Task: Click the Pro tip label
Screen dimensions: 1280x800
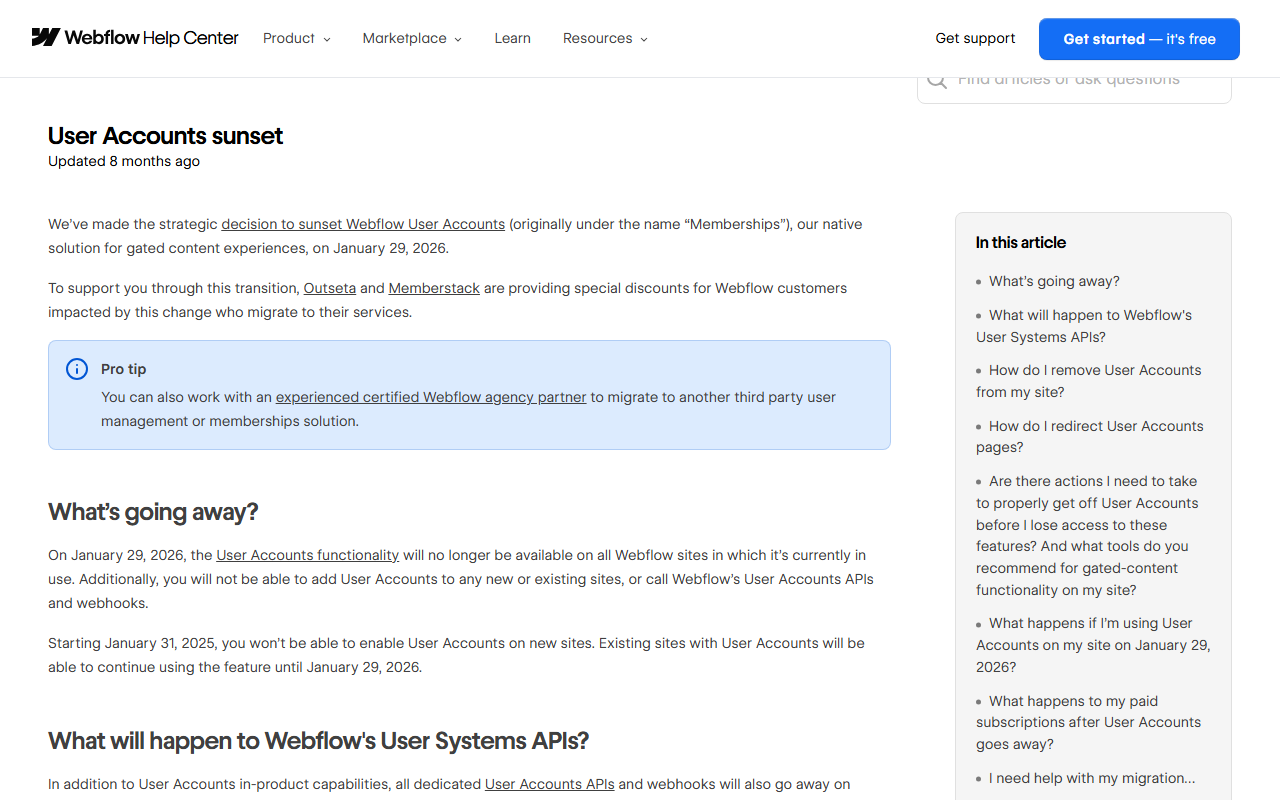Action: tap(124, 369)
